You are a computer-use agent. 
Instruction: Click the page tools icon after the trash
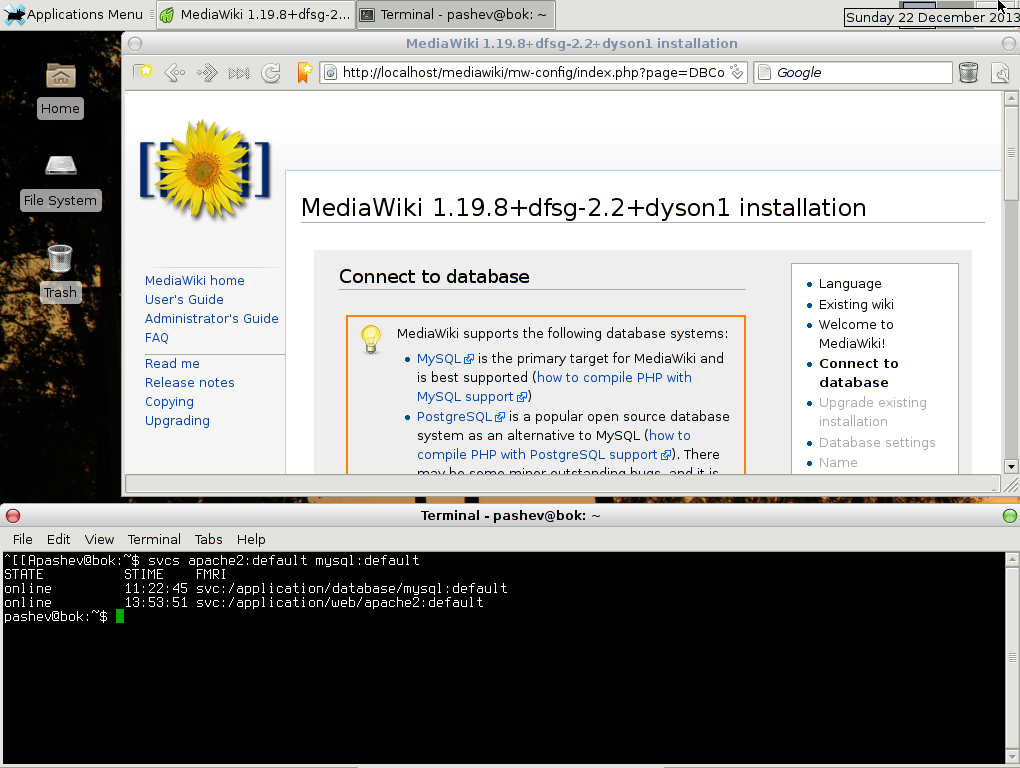1000,73
